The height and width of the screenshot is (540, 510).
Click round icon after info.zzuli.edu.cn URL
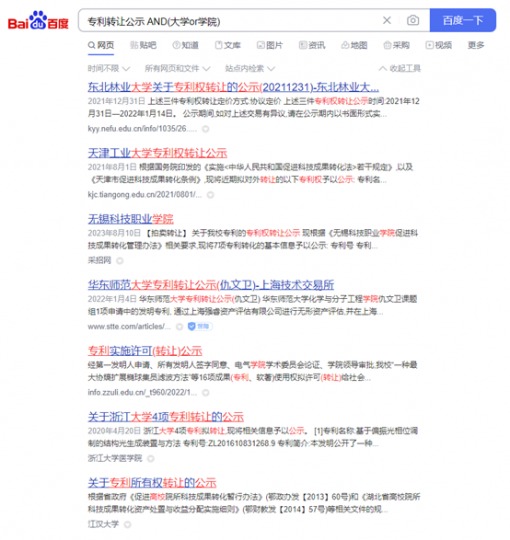point(206,393)
